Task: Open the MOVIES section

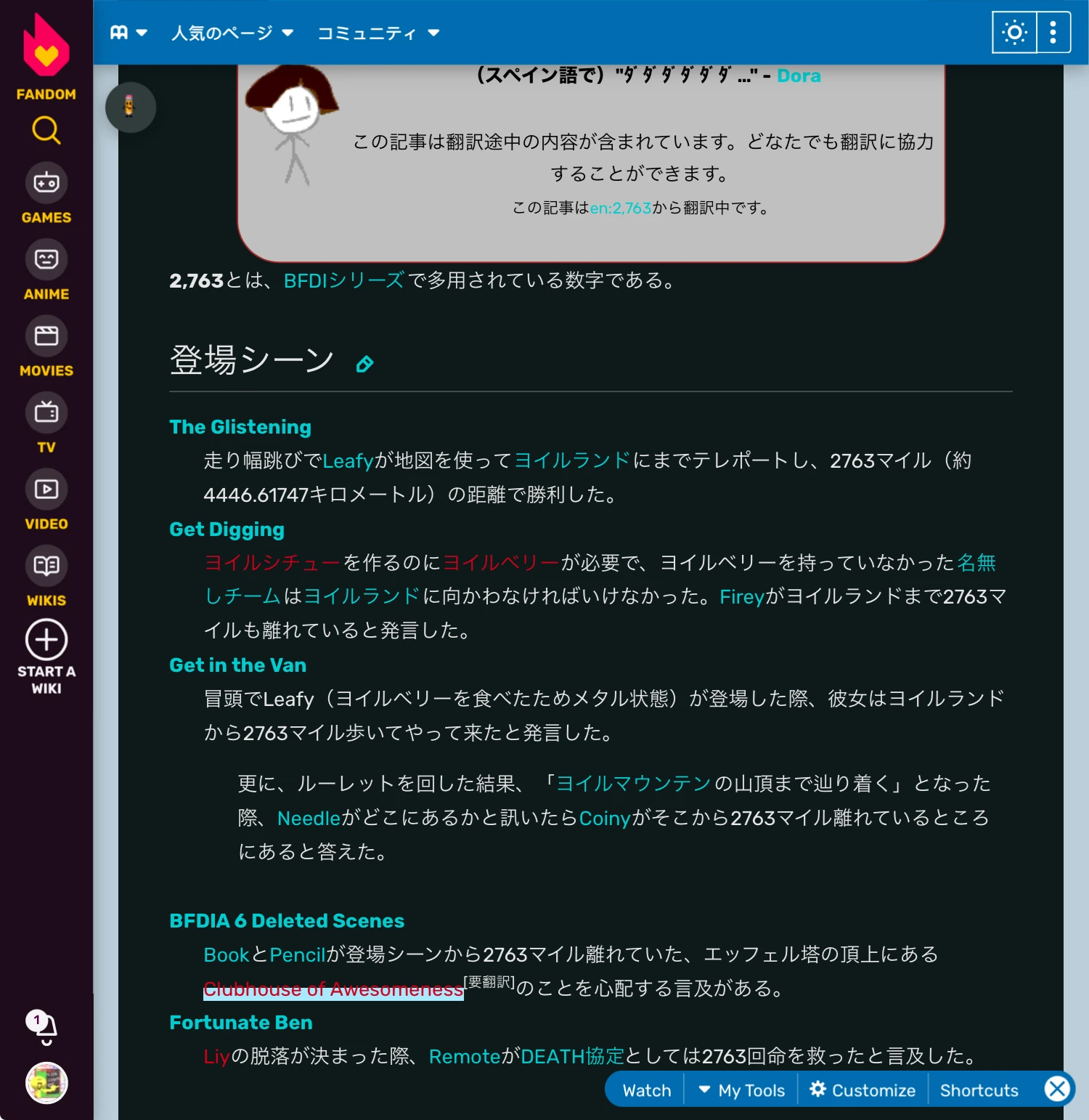Action: pyautogui.click(x=46, y=336)
